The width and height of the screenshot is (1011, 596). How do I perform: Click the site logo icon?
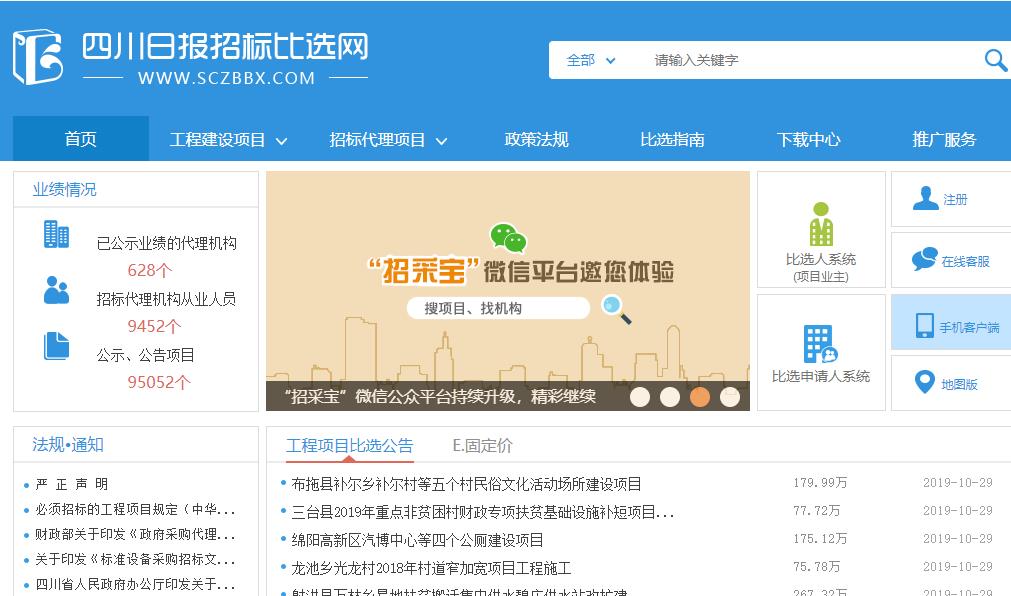point(37,57)
